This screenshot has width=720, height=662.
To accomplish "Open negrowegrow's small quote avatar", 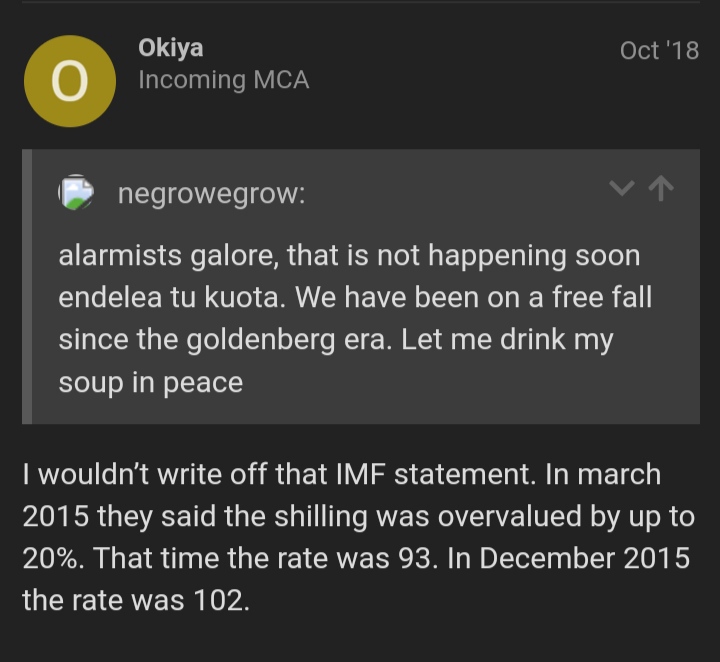I will pos(76,193).
